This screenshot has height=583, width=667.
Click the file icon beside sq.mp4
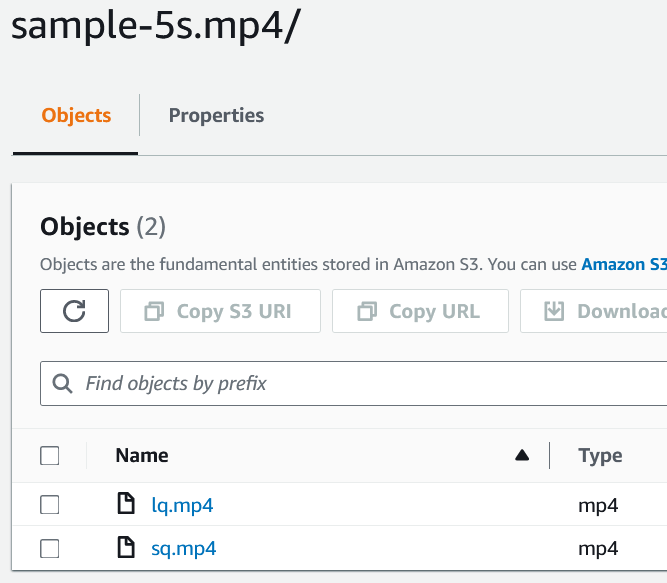pos(126,548)
